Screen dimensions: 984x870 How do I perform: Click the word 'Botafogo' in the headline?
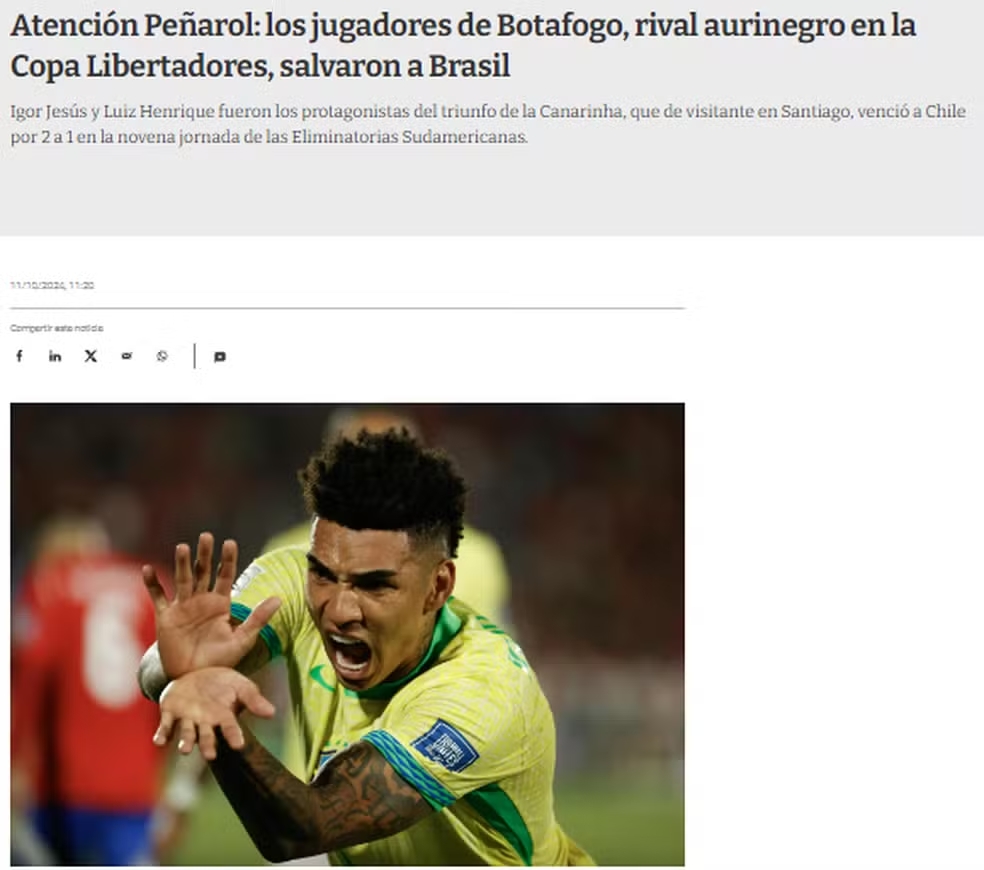click(x=562, y=26)
